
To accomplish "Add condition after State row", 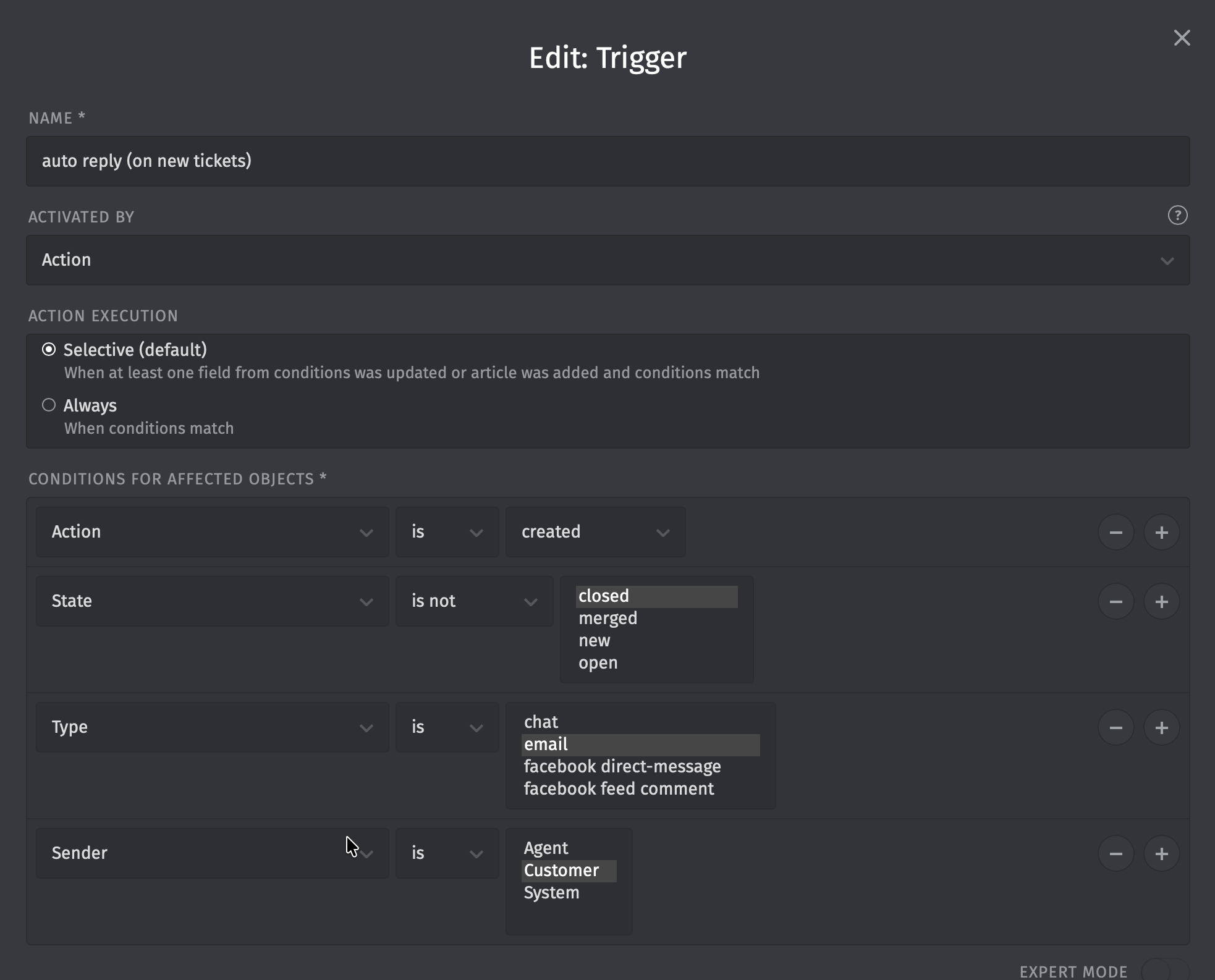I will point(1161,601).
